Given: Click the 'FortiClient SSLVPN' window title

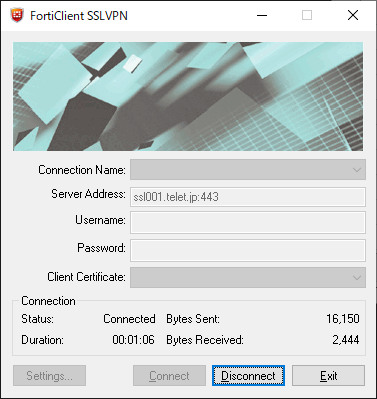Looking at the screenshot, I should tap(79, 16).
